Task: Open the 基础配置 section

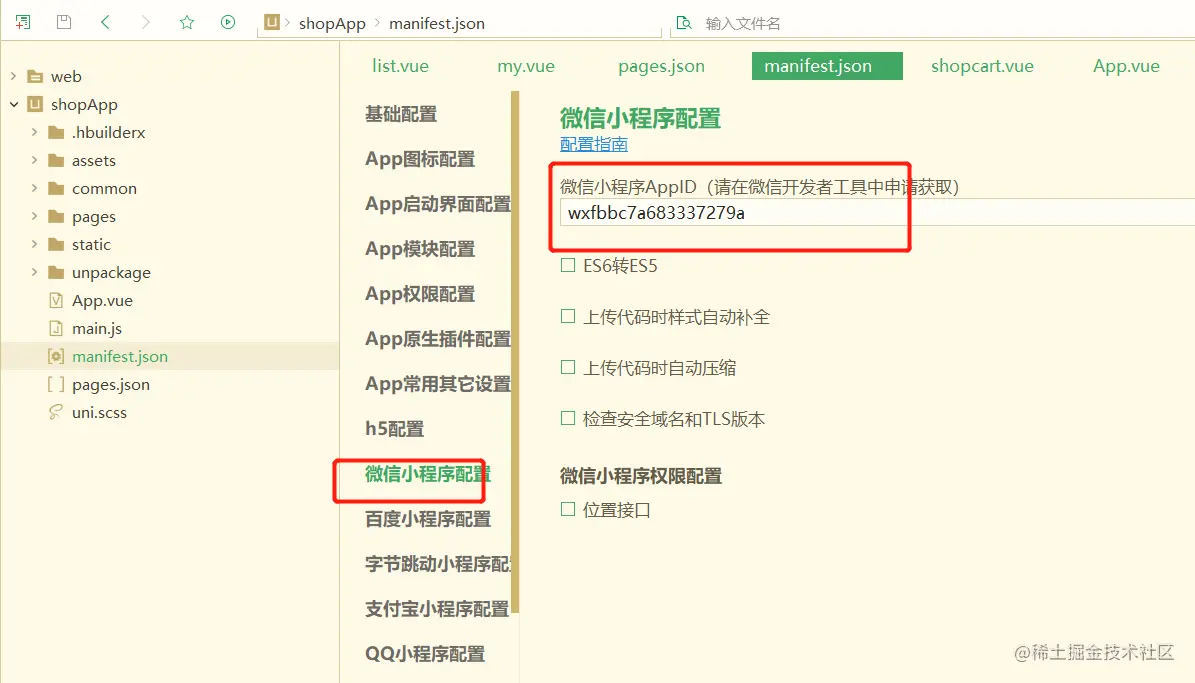Action: (x=401, y=114)
